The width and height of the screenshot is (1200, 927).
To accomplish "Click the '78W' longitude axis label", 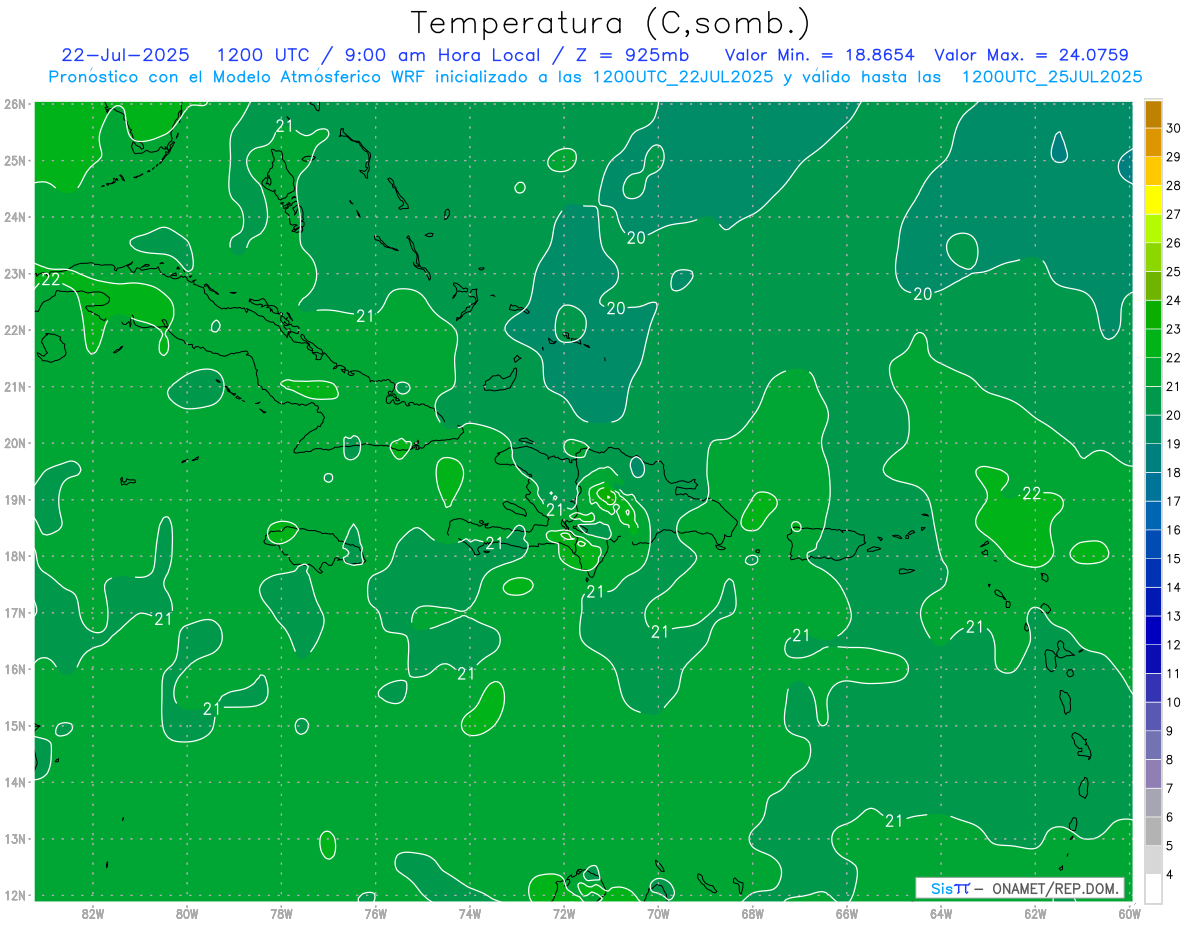I will coord(282,912).
